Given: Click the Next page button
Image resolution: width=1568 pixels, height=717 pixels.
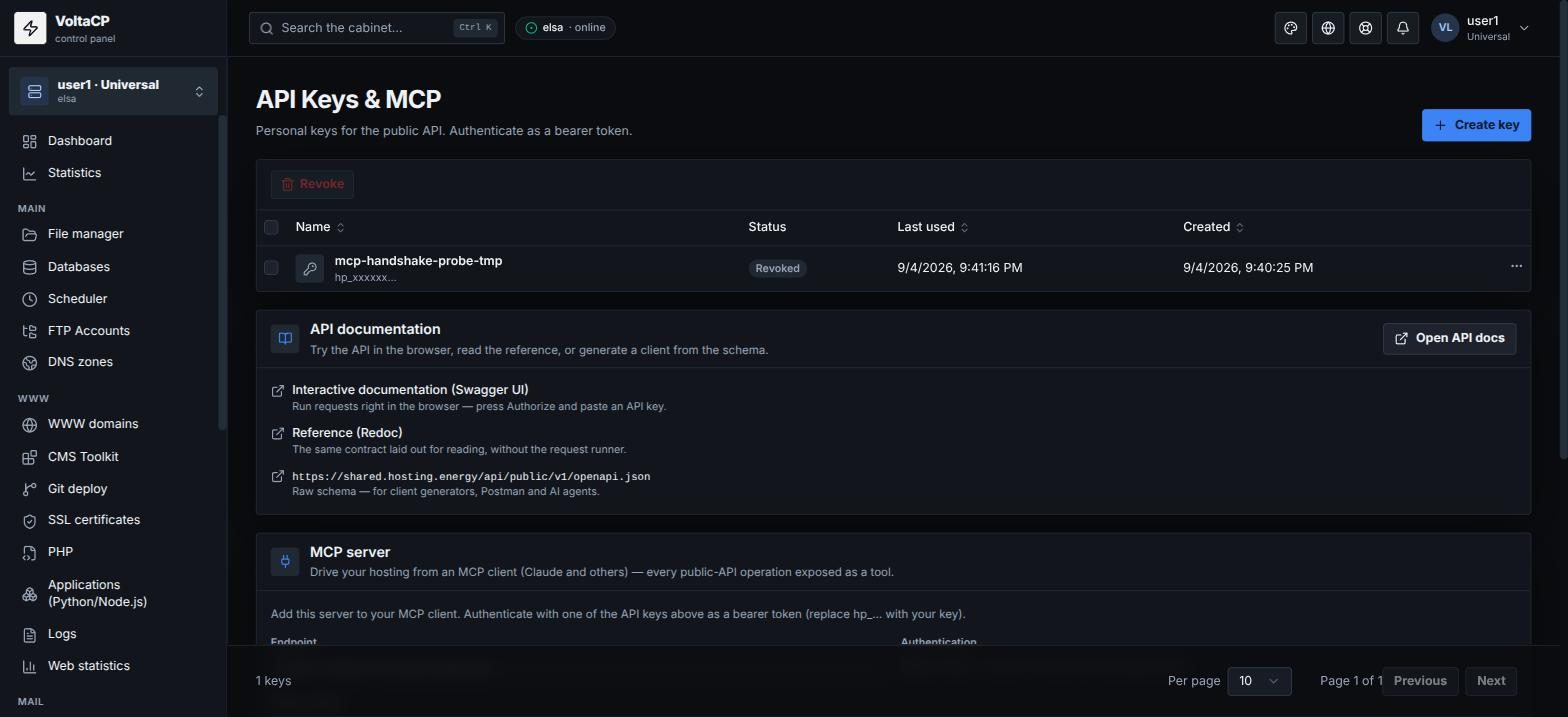Looking at the screenshot, I should coord(1490,681).
